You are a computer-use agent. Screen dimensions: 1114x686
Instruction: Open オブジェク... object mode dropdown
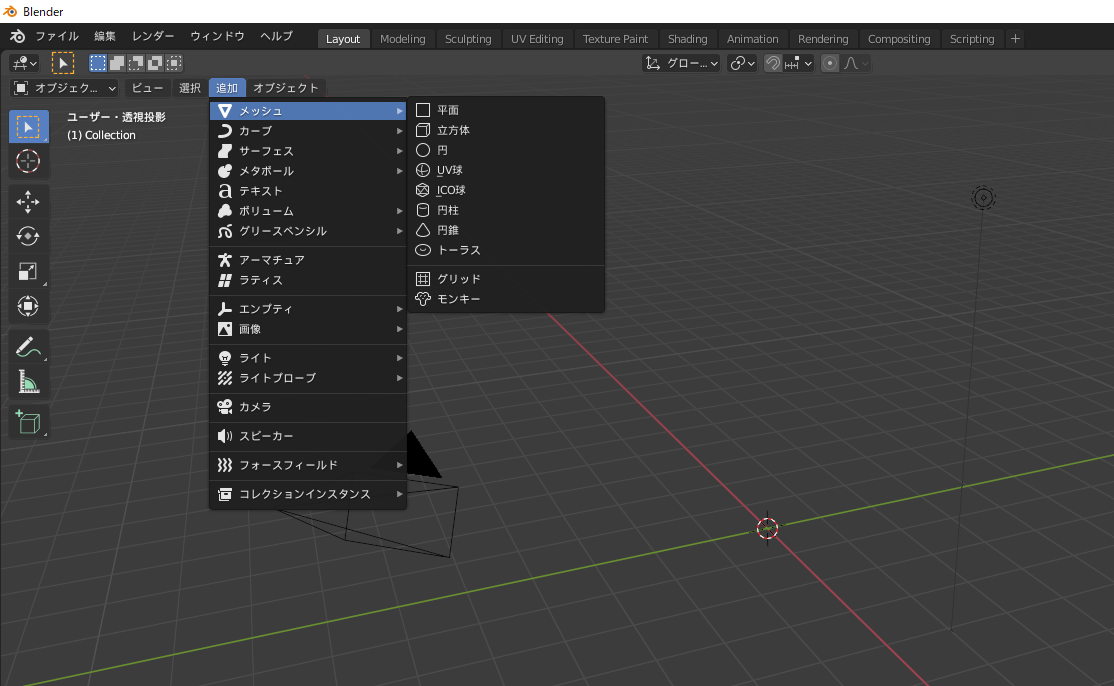[x=65, y=88]
